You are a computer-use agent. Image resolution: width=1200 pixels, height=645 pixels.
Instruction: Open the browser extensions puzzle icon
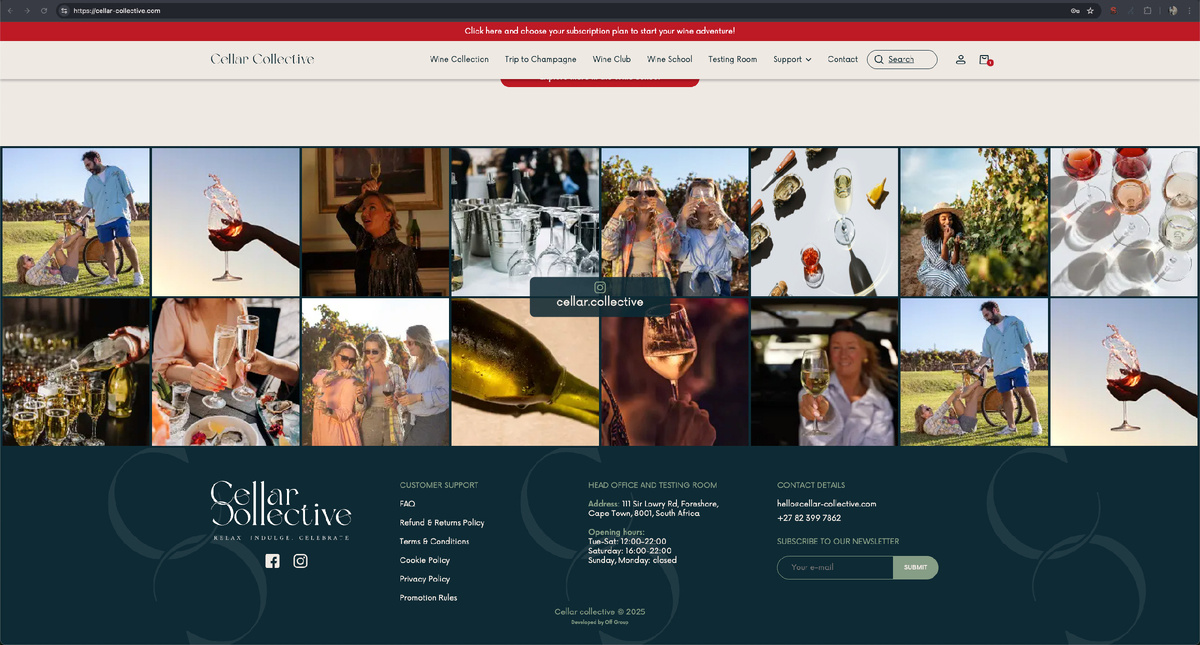click(1147, 11)
